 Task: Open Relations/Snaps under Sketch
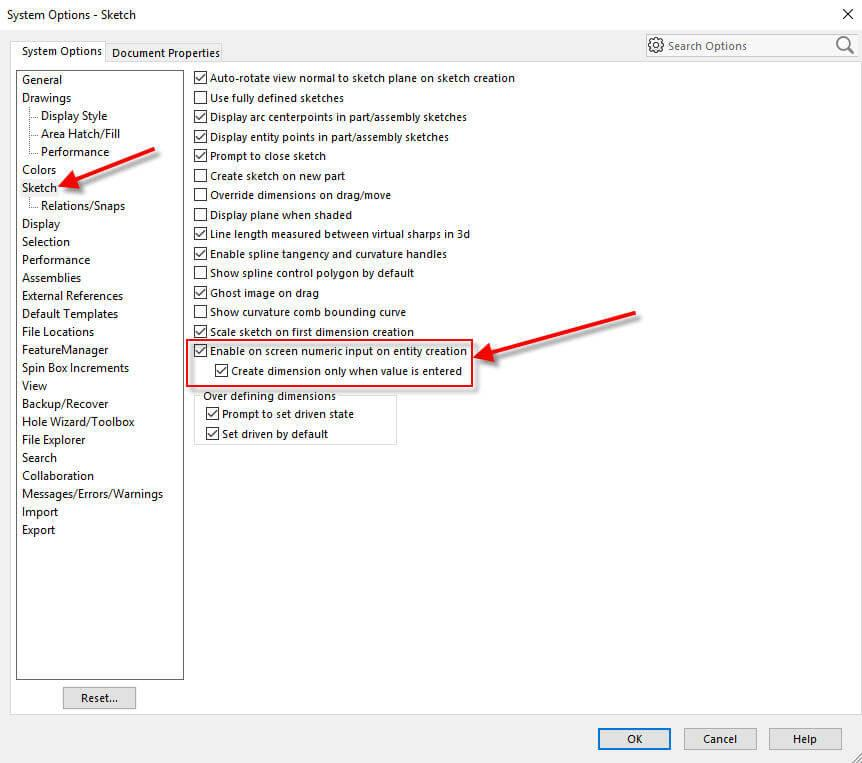pyautogui.click(x=83, y=206)
